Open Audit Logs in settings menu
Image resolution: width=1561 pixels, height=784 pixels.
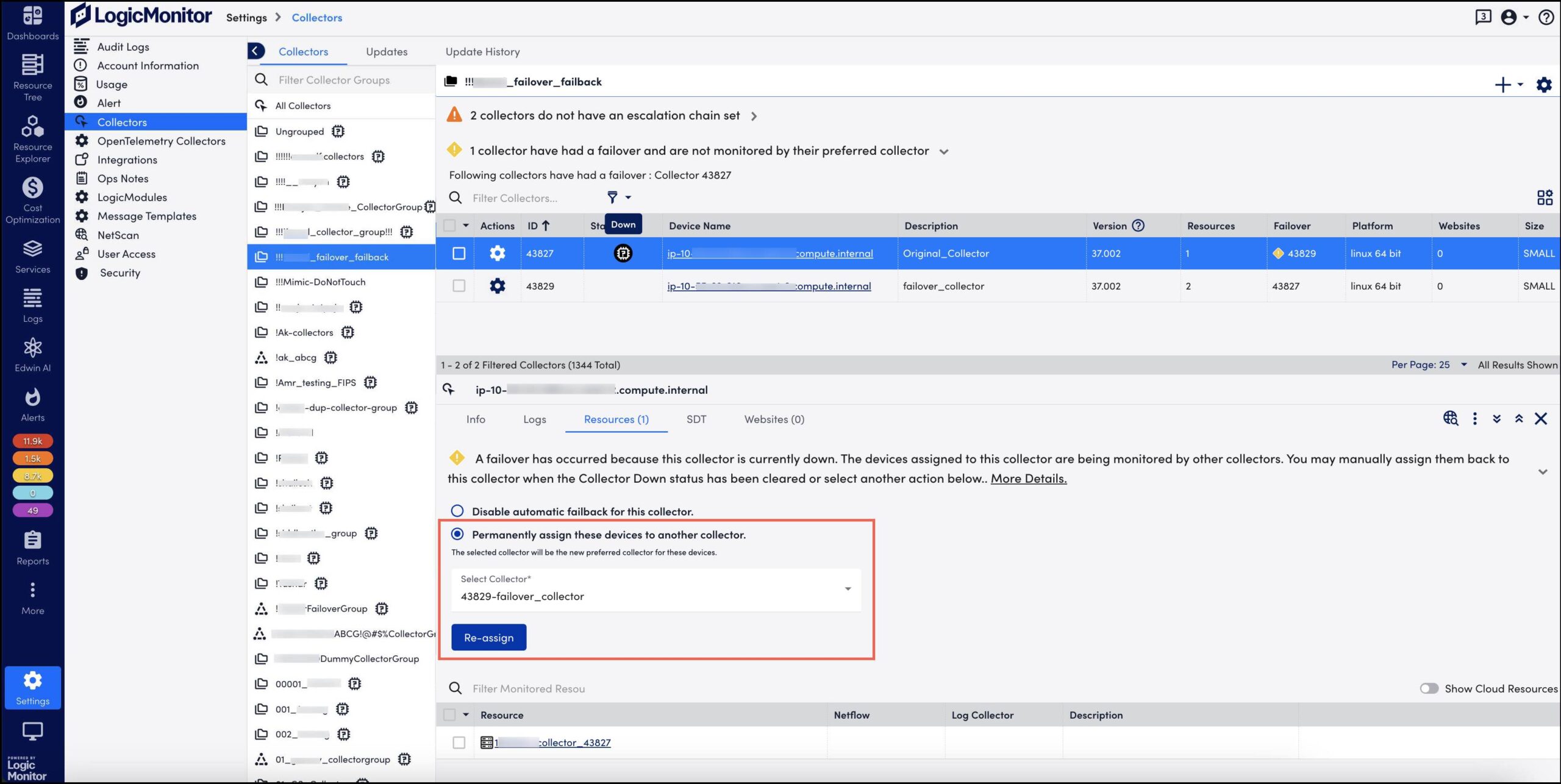pos(123,46)
